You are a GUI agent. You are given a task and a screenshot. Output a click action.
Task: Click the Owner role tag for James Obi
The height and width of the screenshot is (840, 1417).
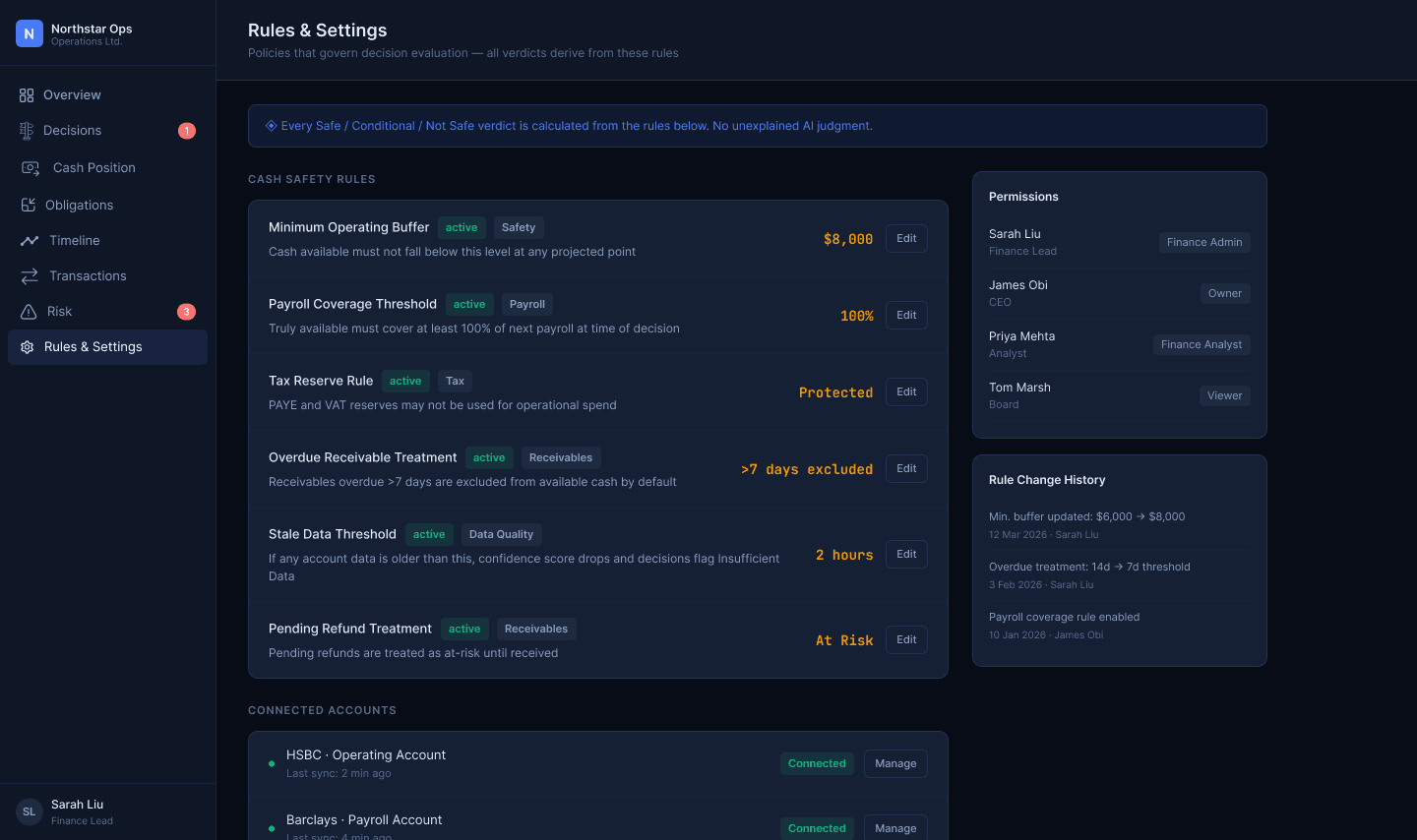pyautogui.click(x=1225, y=293)
